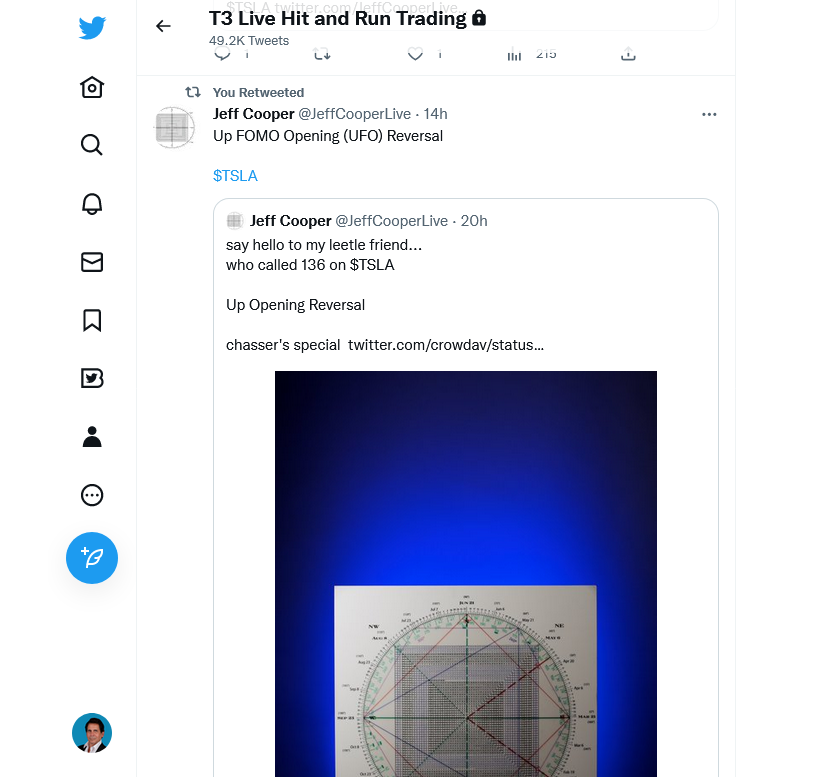Open the Explore search page

point(91,146)
